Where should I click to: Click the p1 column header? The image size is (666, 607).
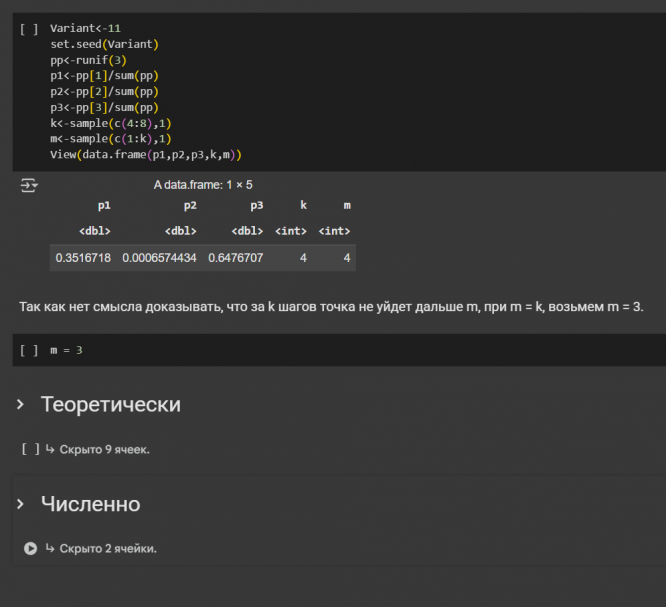[x=104, y=205]
